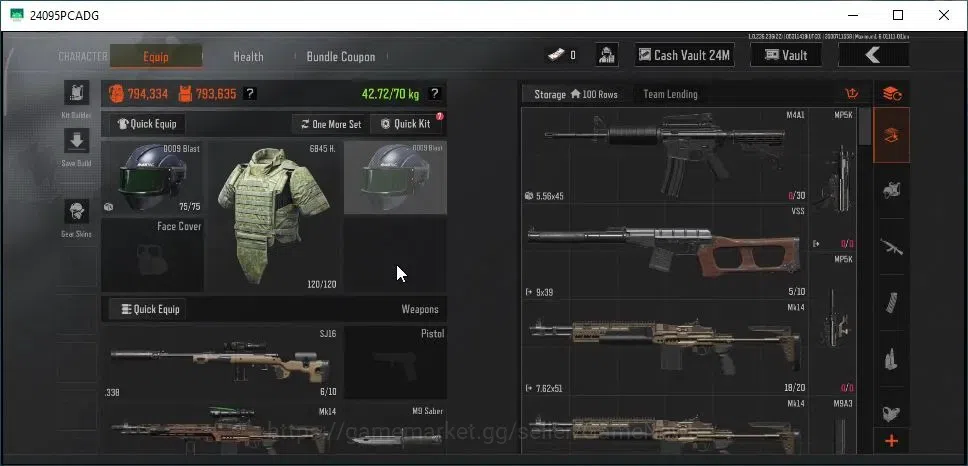Click the empty Pistol slot

[395, 362]
